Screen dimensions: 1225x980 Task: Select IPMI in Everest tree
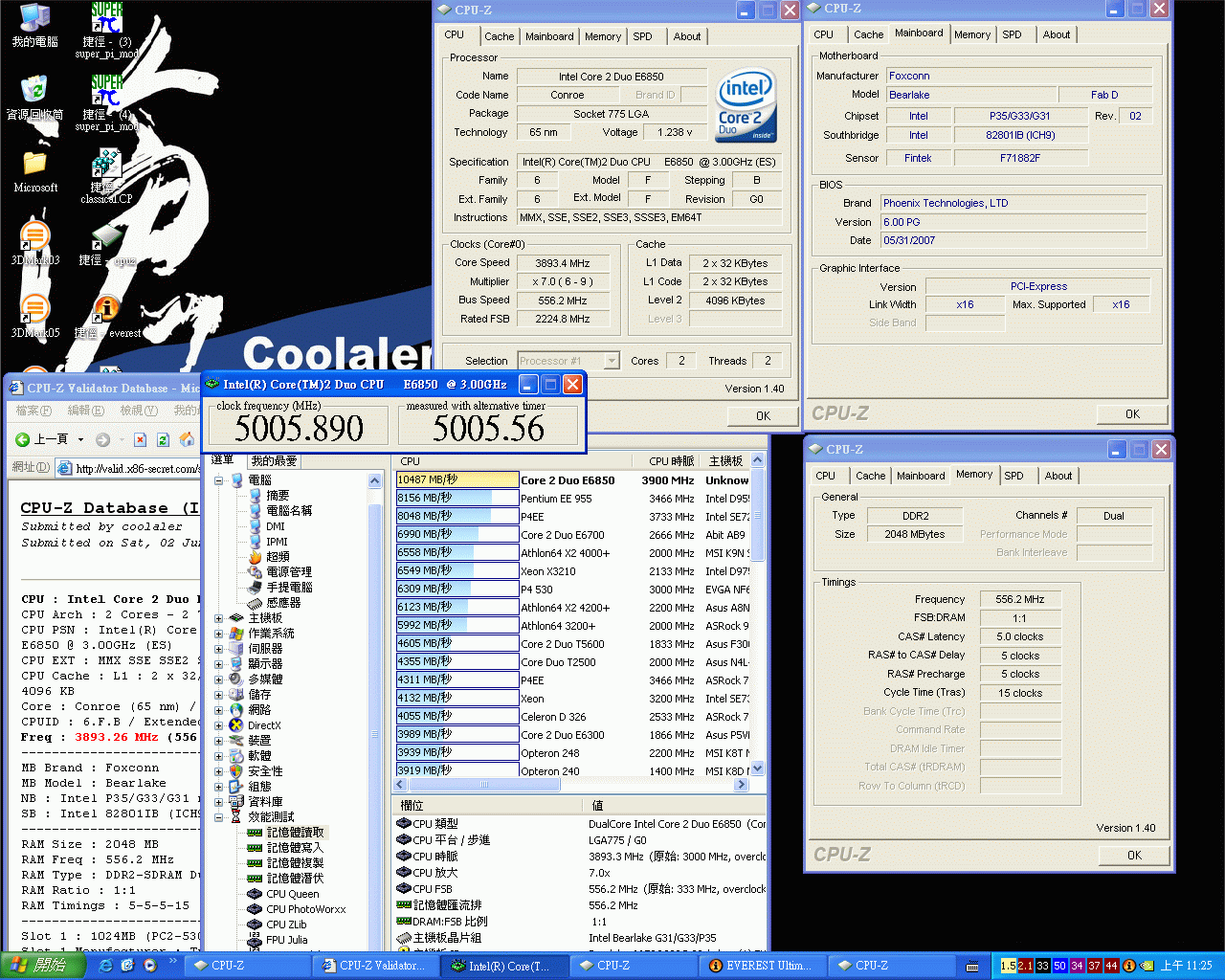pos(278,542)
